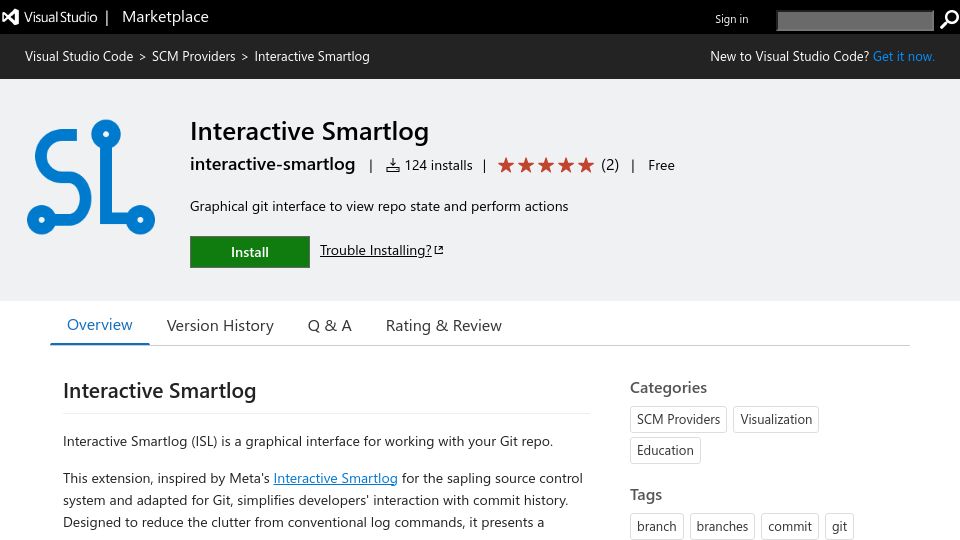Click the main Interactive Smartlog title

point(309,131)
